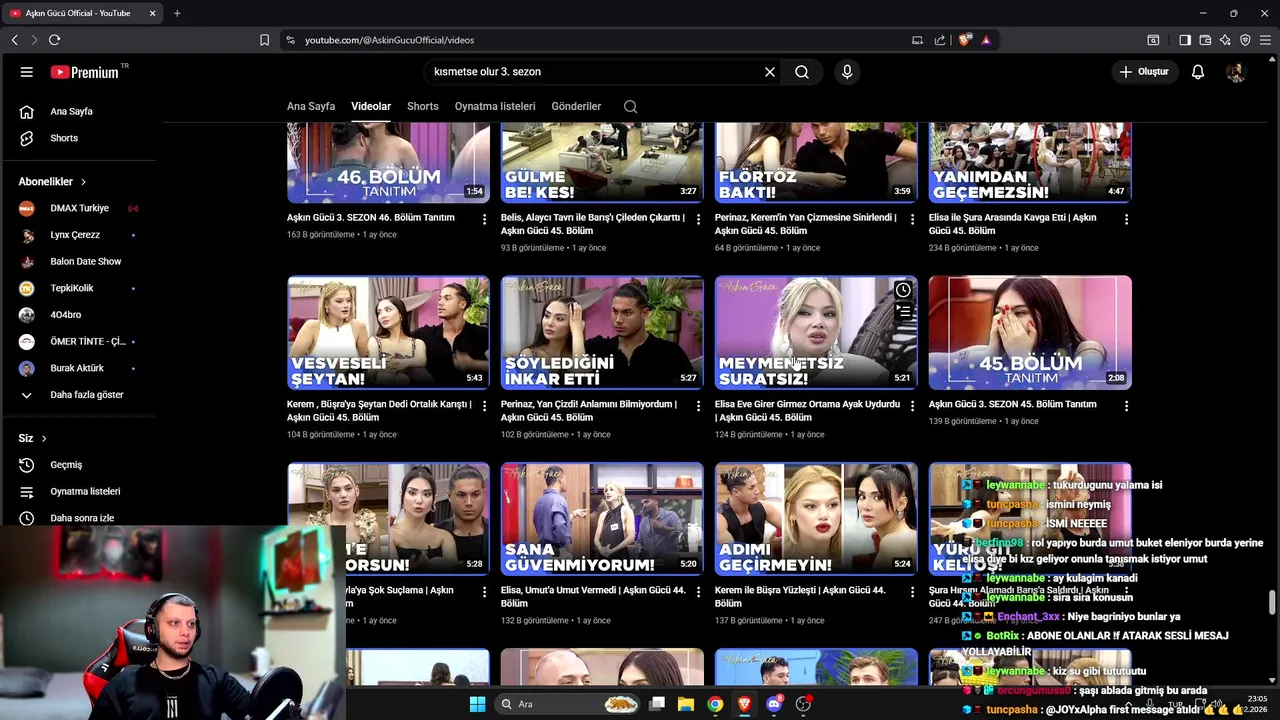Open File Explorer from the taskbar
This screenshot has width=1280, height=720.
pos(686,704)
